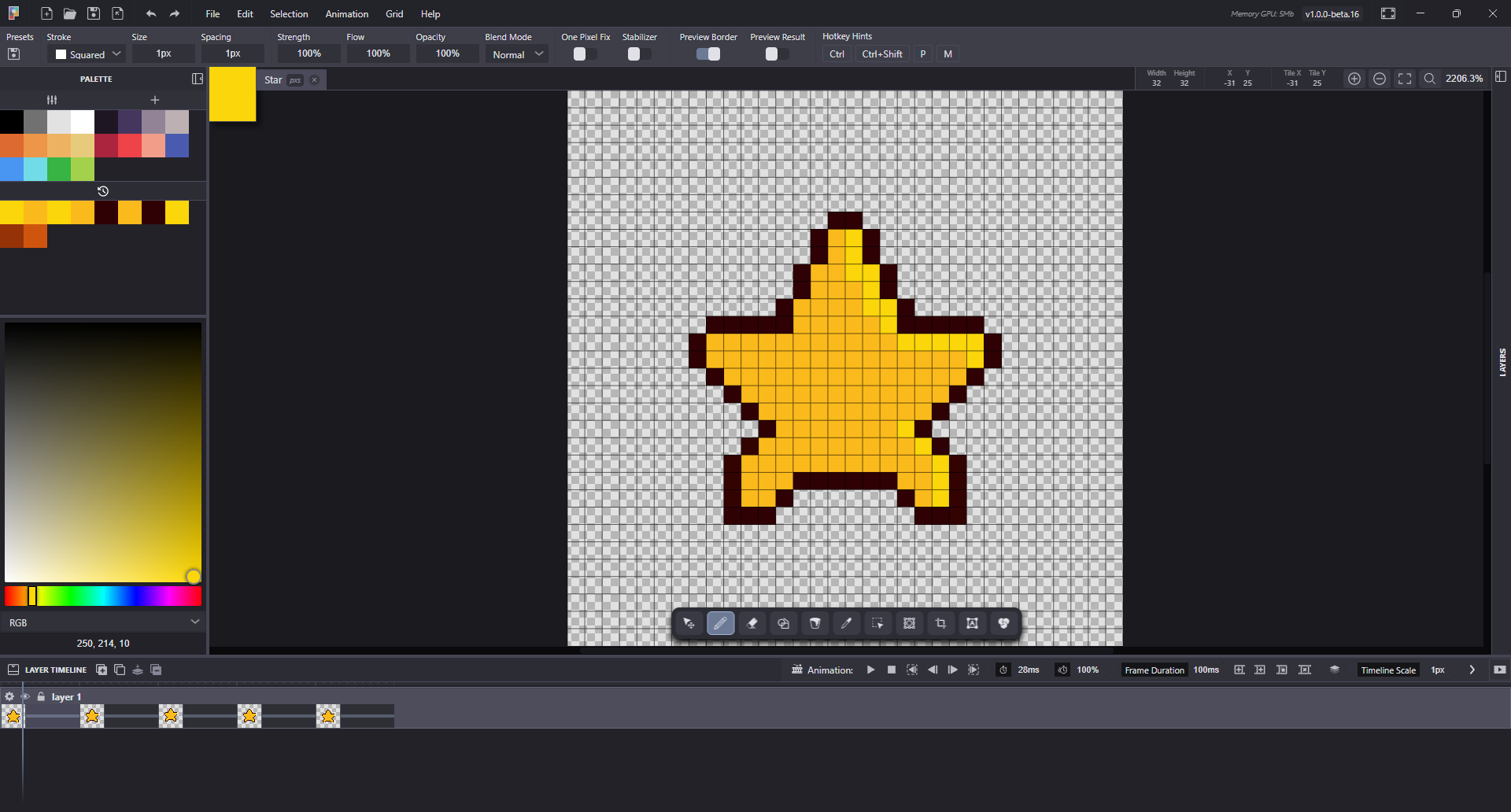Zoom in with the plus magnifier

(1354, 79)
